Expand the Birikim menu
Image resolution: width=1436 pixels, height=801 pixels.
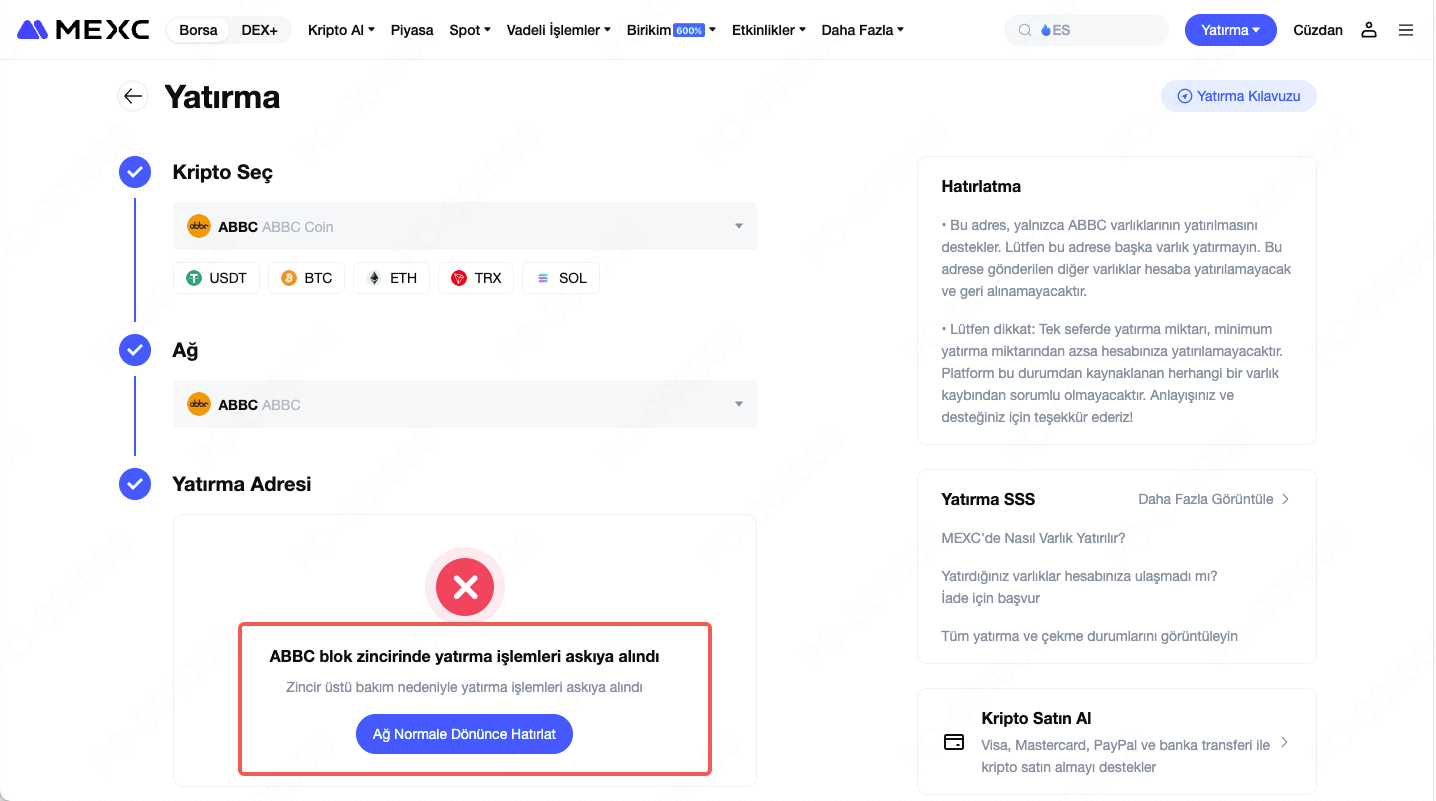pos(671,30)
